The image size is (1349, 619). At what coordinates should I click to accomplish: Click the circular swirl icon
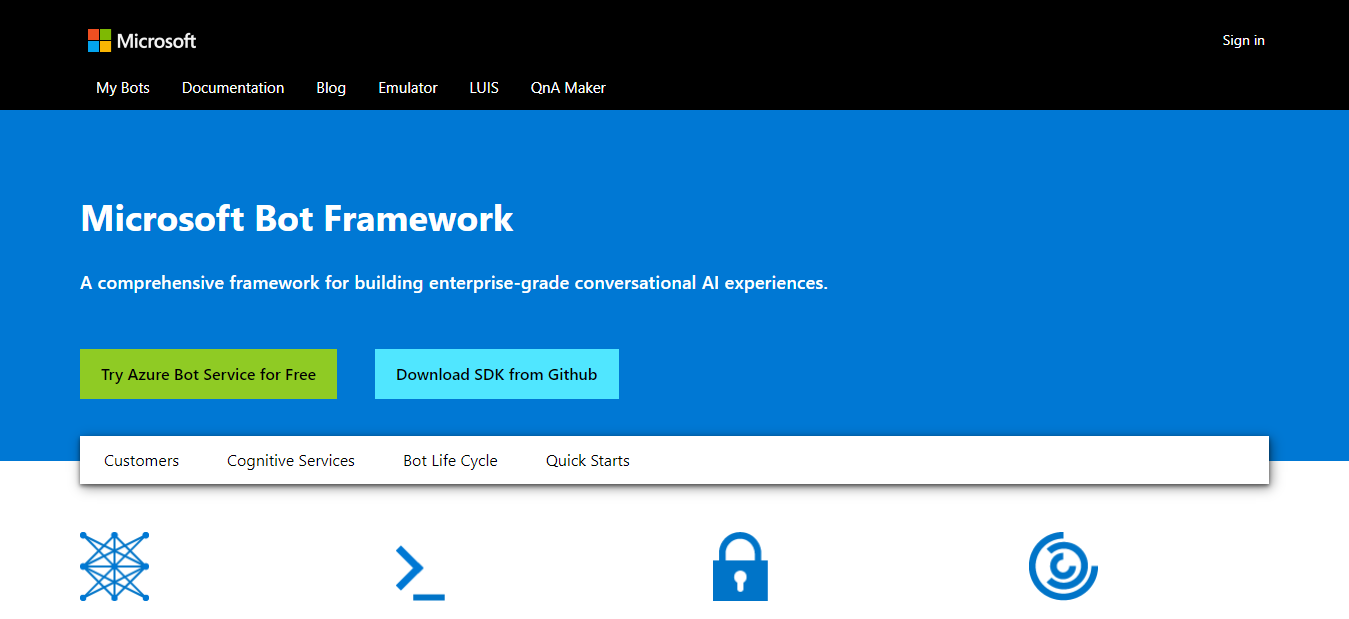[1063, 566]
